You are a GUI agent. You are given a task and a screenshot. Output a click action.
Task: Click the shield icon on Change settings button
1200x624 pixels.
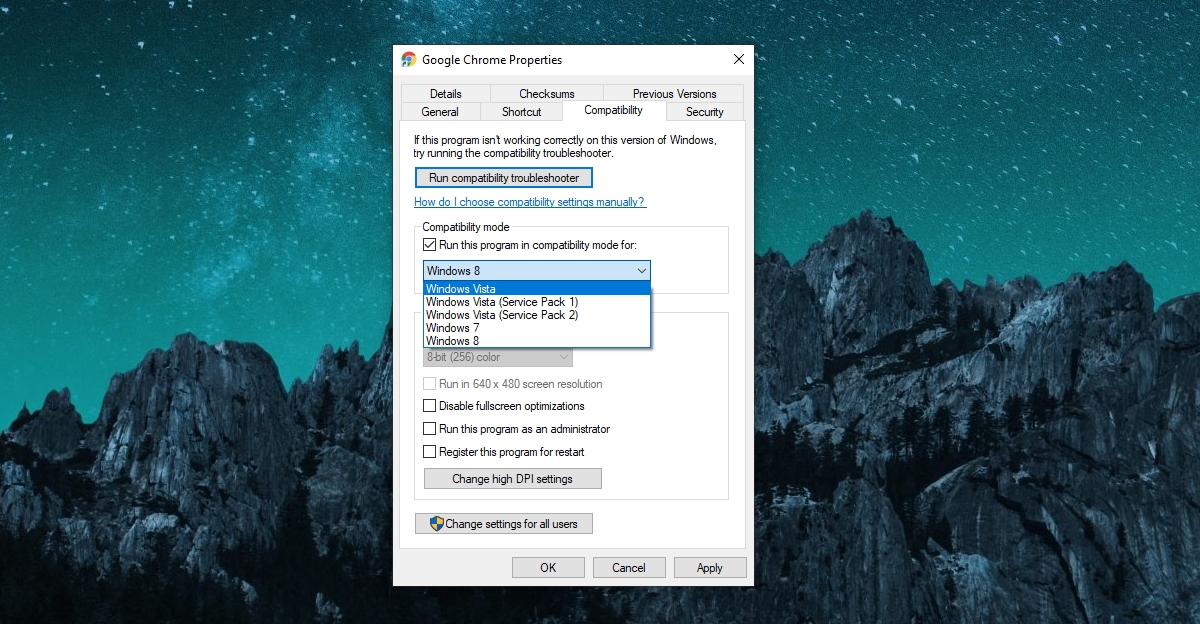pos(436,523)
